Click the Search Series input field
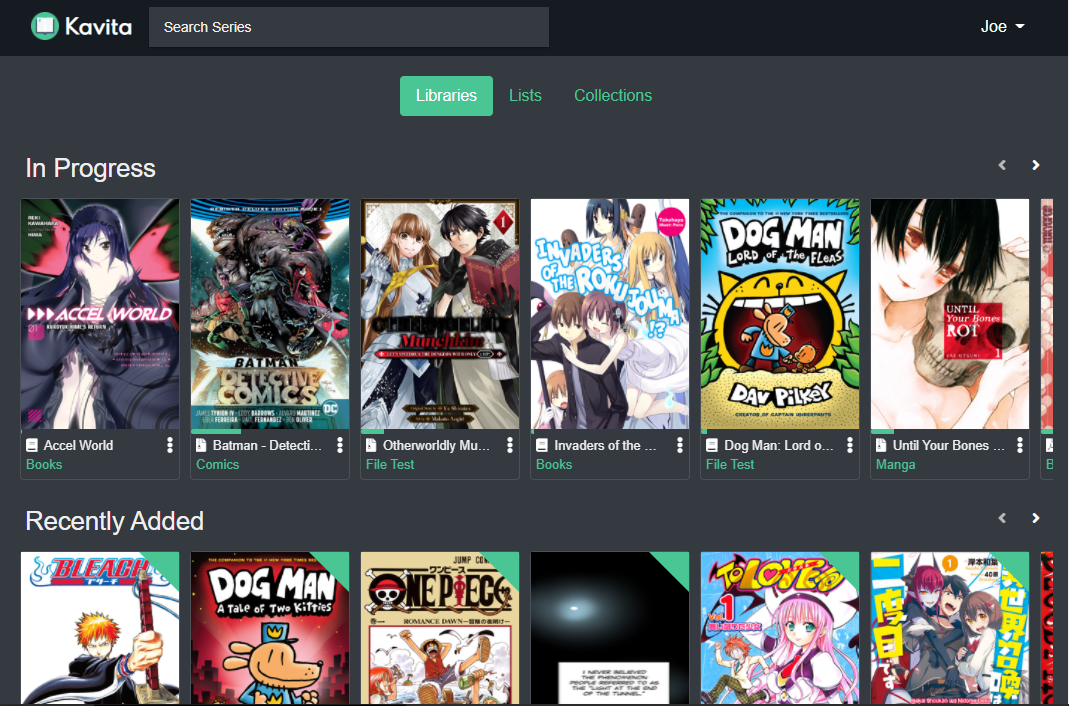 coord(348,27)
